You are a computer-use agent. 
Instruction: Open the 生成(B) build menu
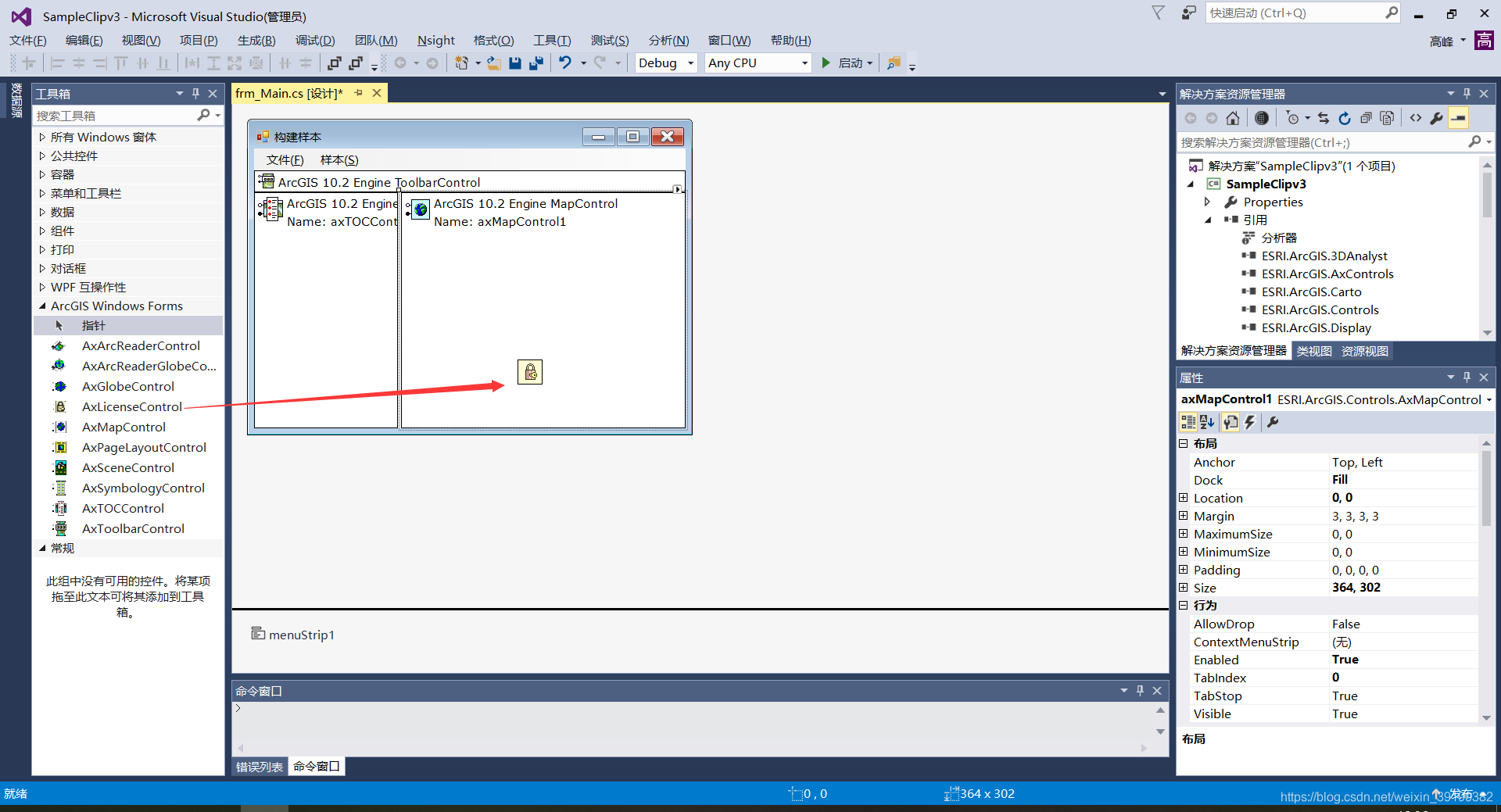pos(256,40)
